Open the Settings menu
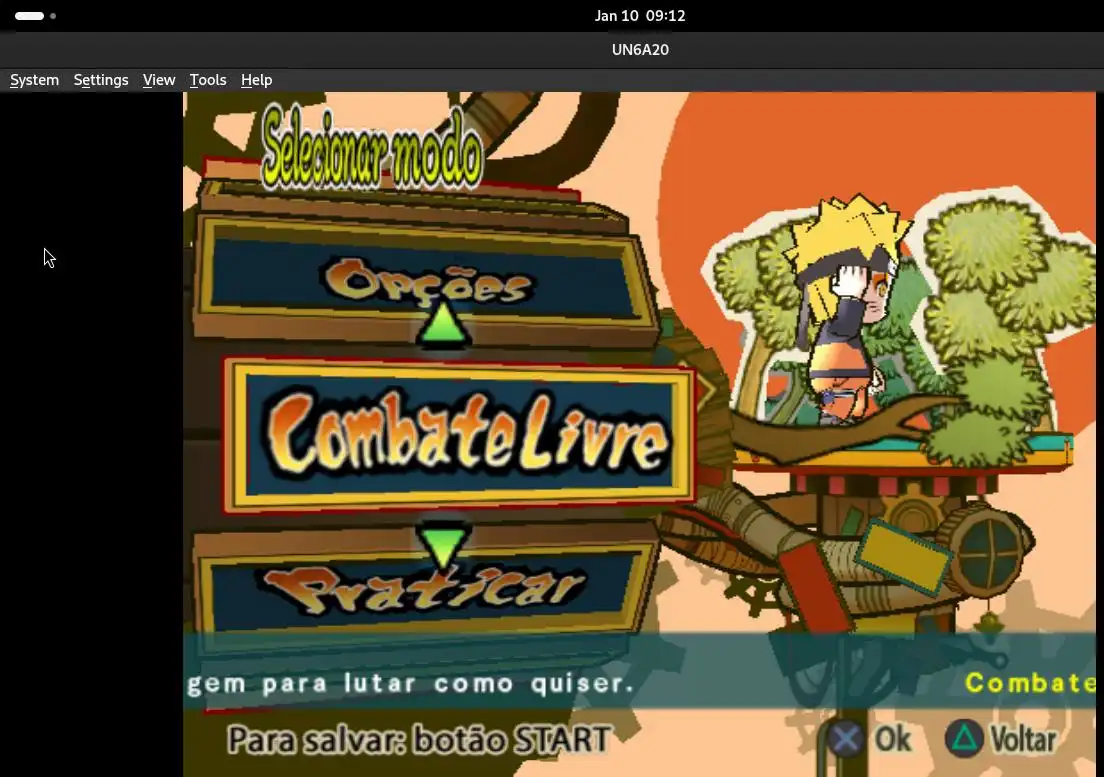Image resolution: width=1104 pixels, height=777 pixels. point(101,80)
